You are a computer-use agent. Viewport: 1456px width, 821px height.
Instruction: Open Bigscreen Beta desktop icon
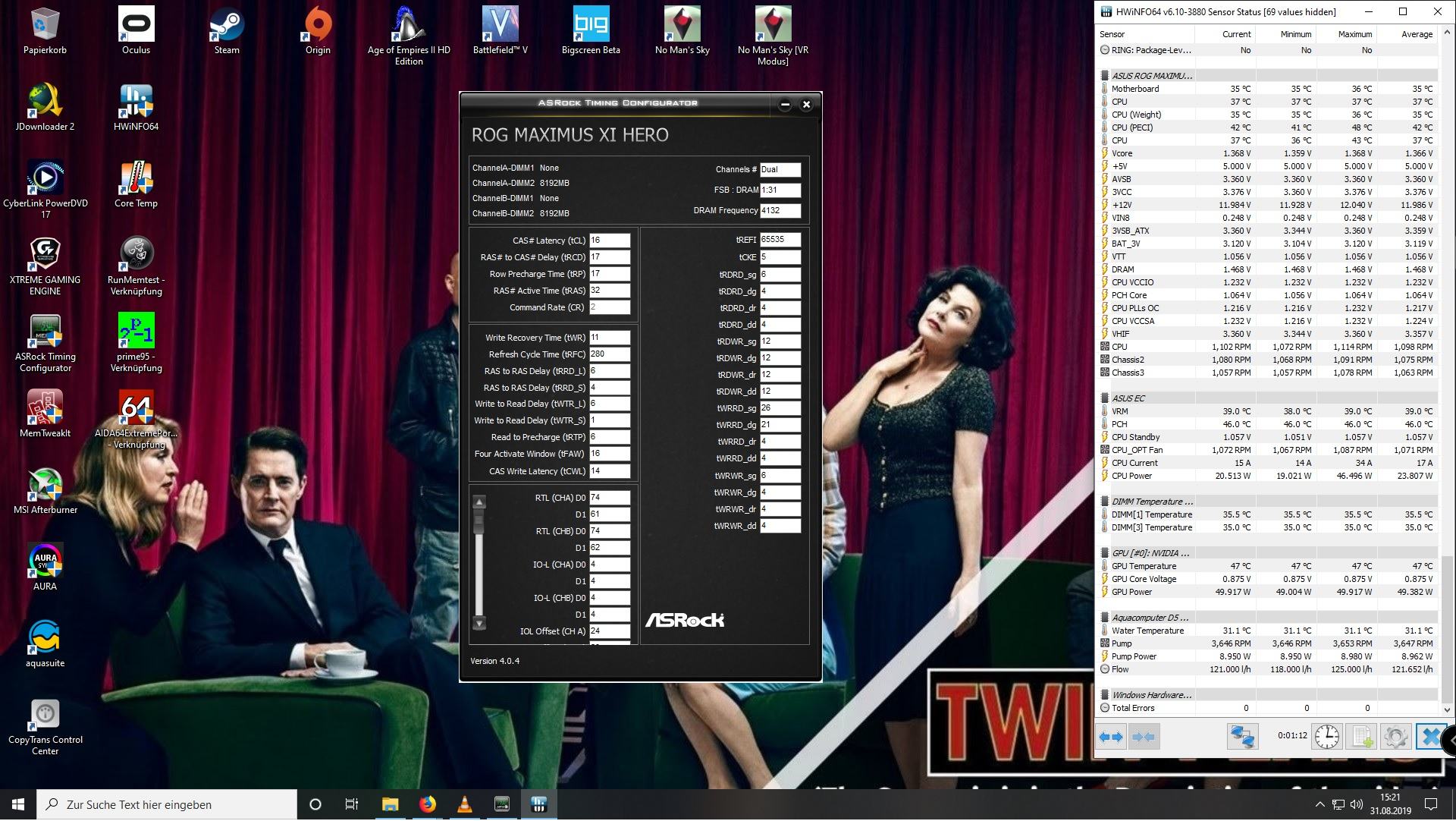click(x=591, y=31)
